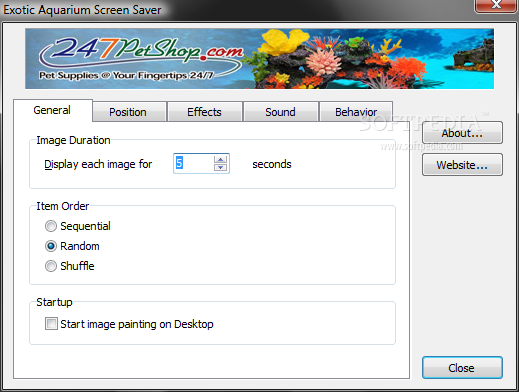Click the 'Display each image for' label

click(98, 164)
